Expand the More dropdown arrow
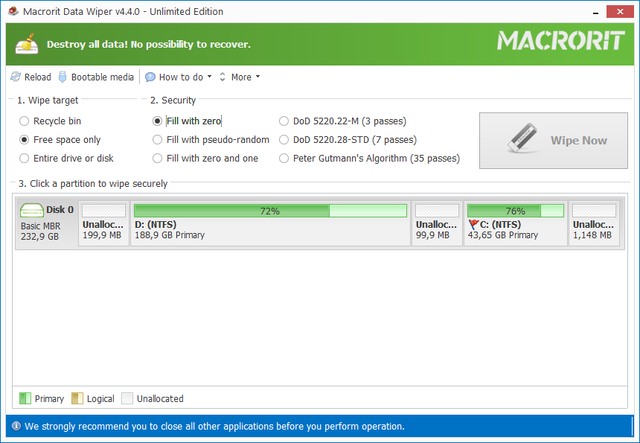 coord(258,76)
